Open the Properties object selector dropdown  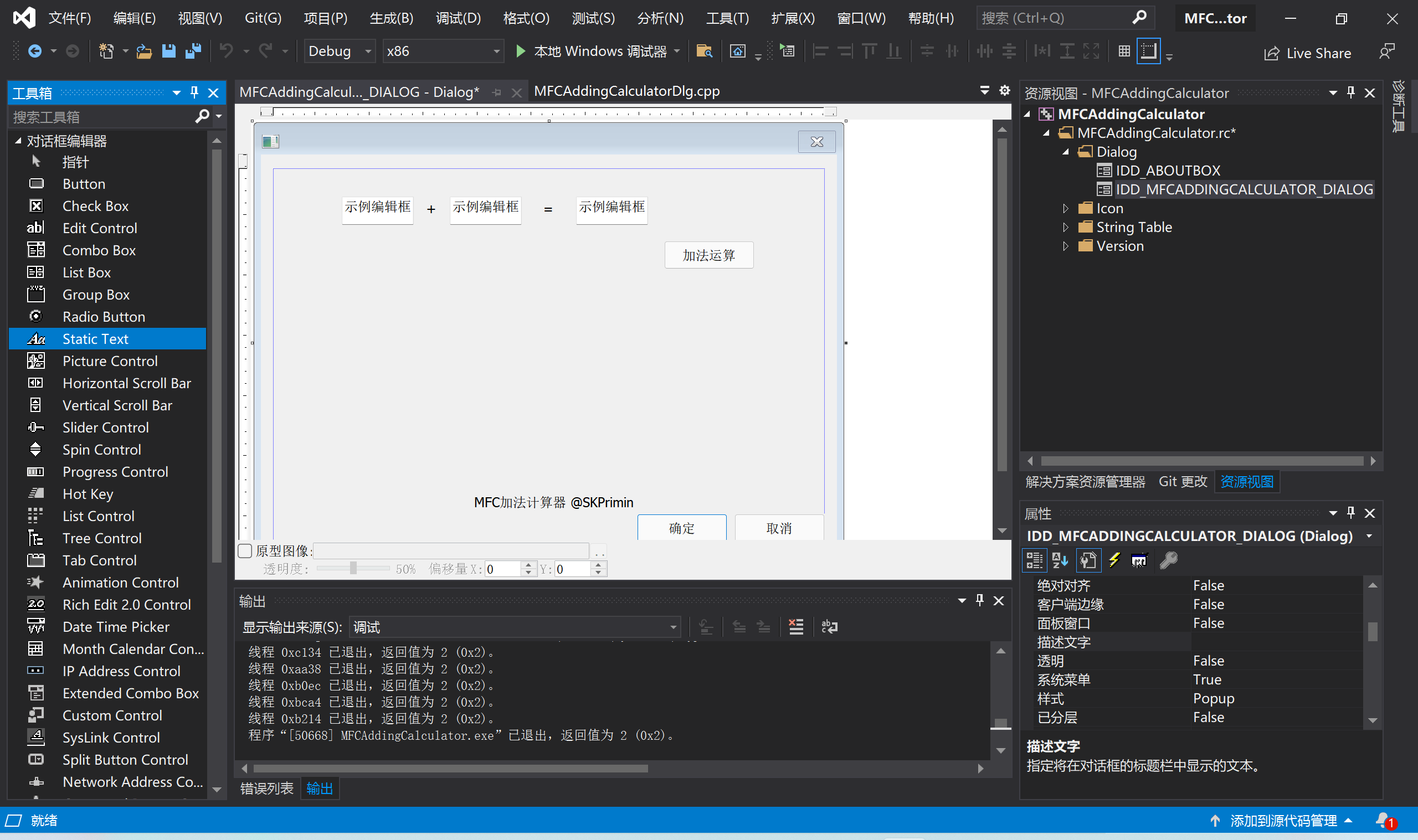(1369, 536)
